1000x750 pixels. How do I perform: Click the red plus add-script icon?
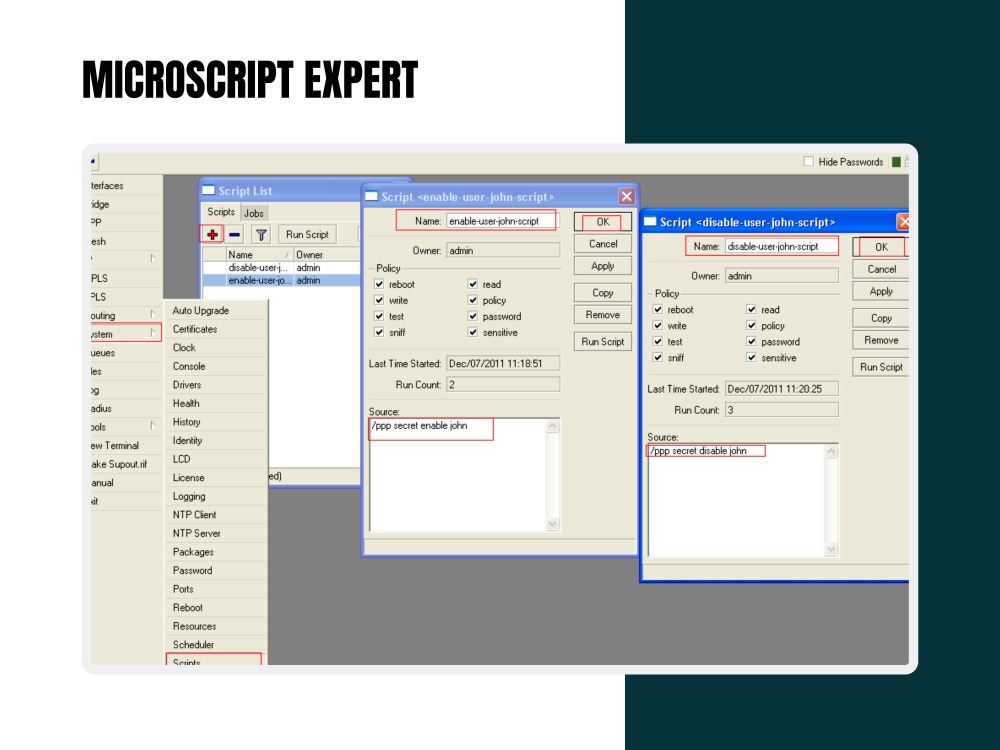[212, 234]
